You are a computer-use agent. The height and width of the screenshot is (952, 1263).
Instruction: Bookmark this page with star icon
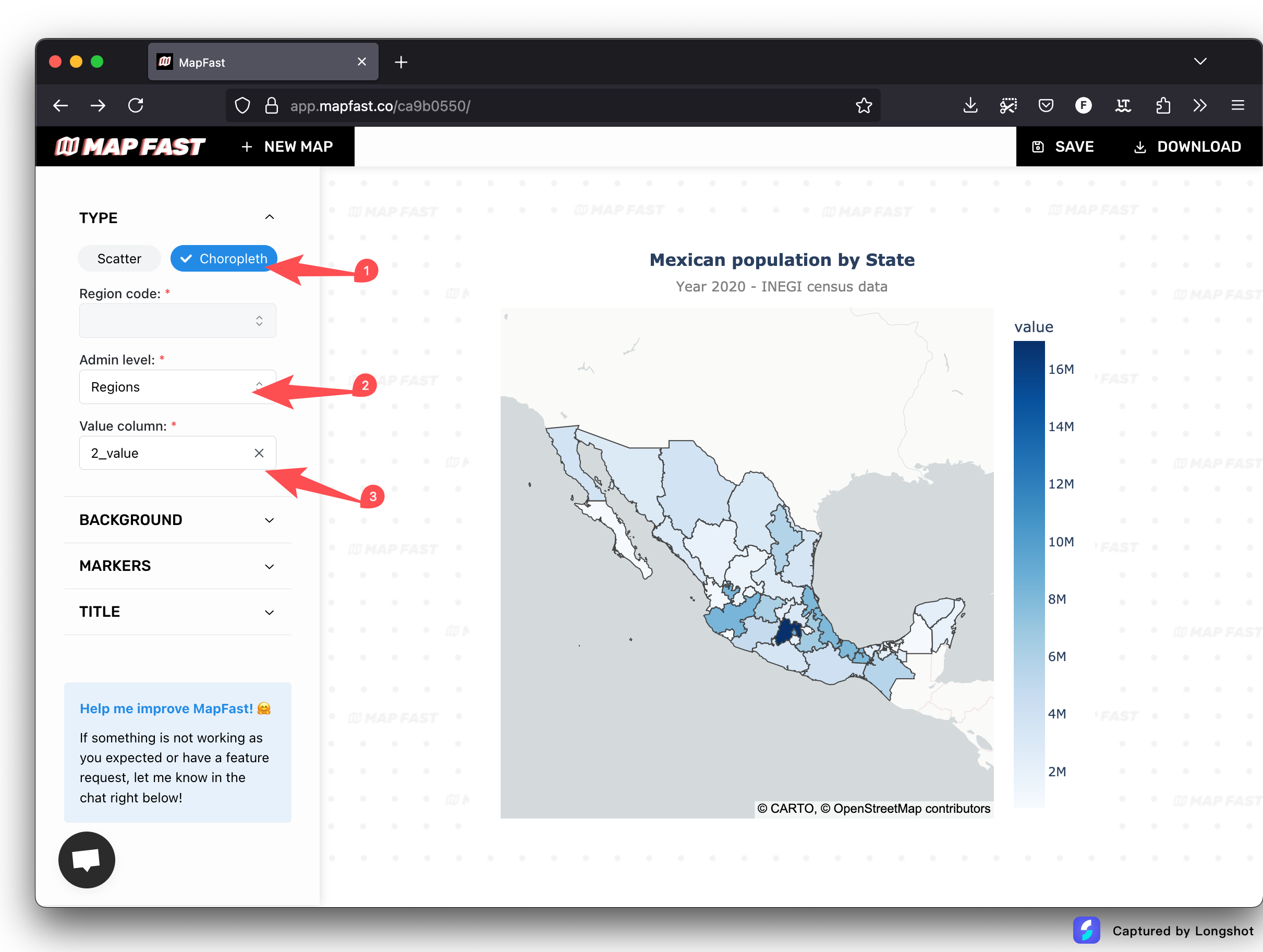pos(864,106)
